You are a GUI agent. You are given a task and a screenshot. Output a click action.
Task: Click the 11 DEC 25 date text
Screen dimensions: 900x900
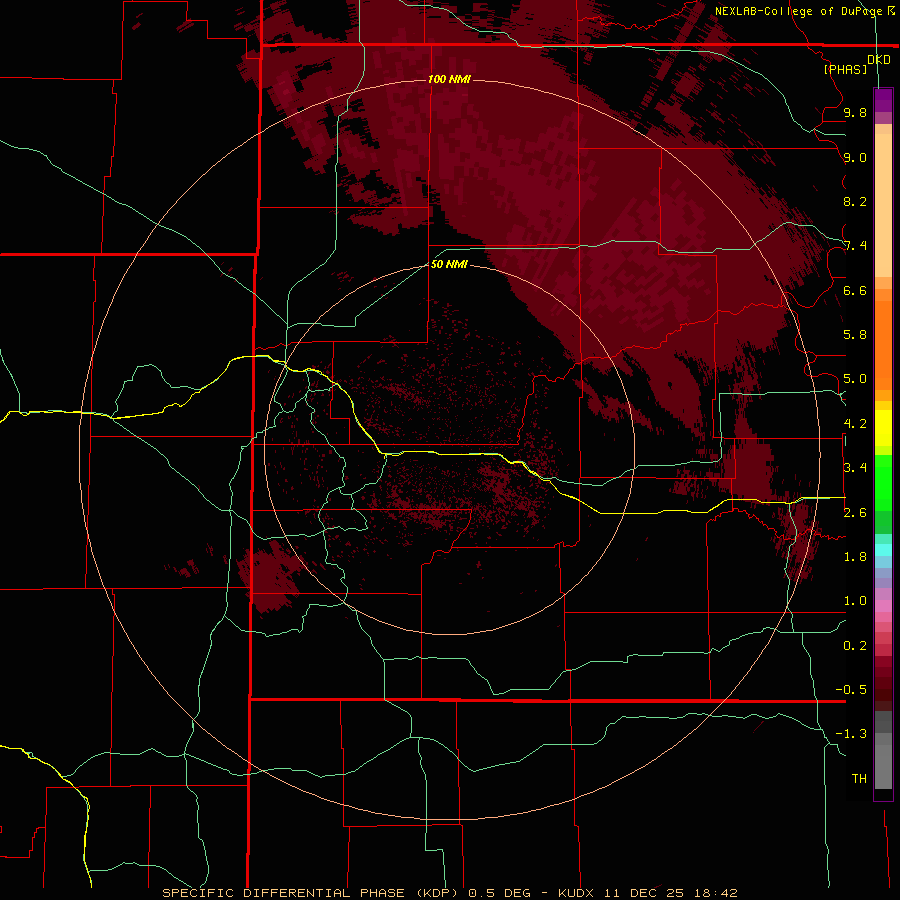(x=645, y=893)
